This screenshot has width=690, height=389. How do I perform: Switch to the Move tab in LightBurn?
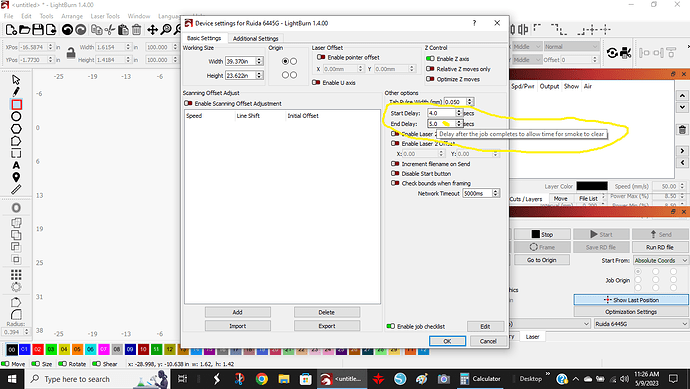tap(560, 198)
